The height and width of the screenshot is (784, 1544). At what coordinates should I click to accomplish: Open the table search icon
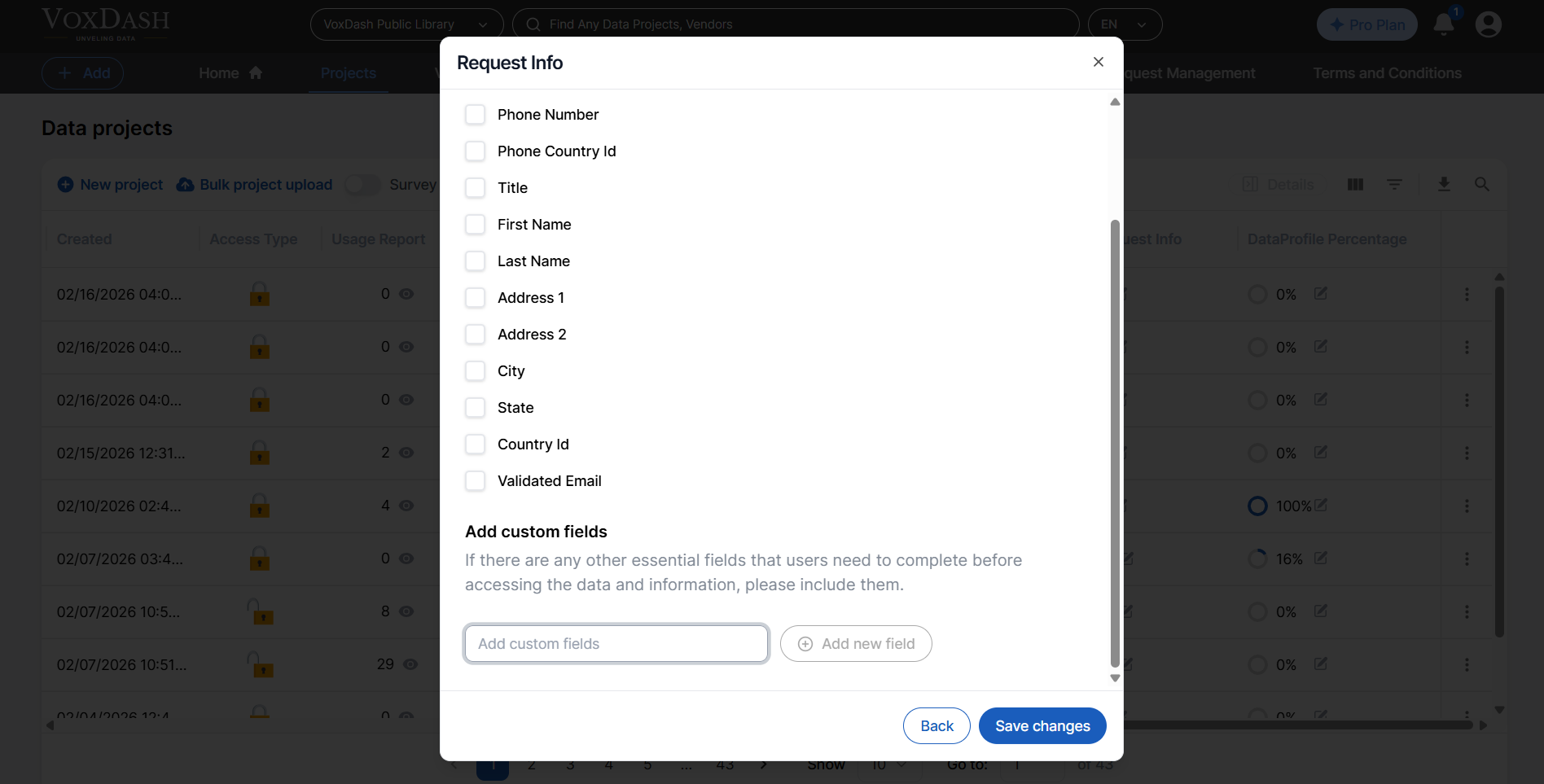pos(1482,184)
